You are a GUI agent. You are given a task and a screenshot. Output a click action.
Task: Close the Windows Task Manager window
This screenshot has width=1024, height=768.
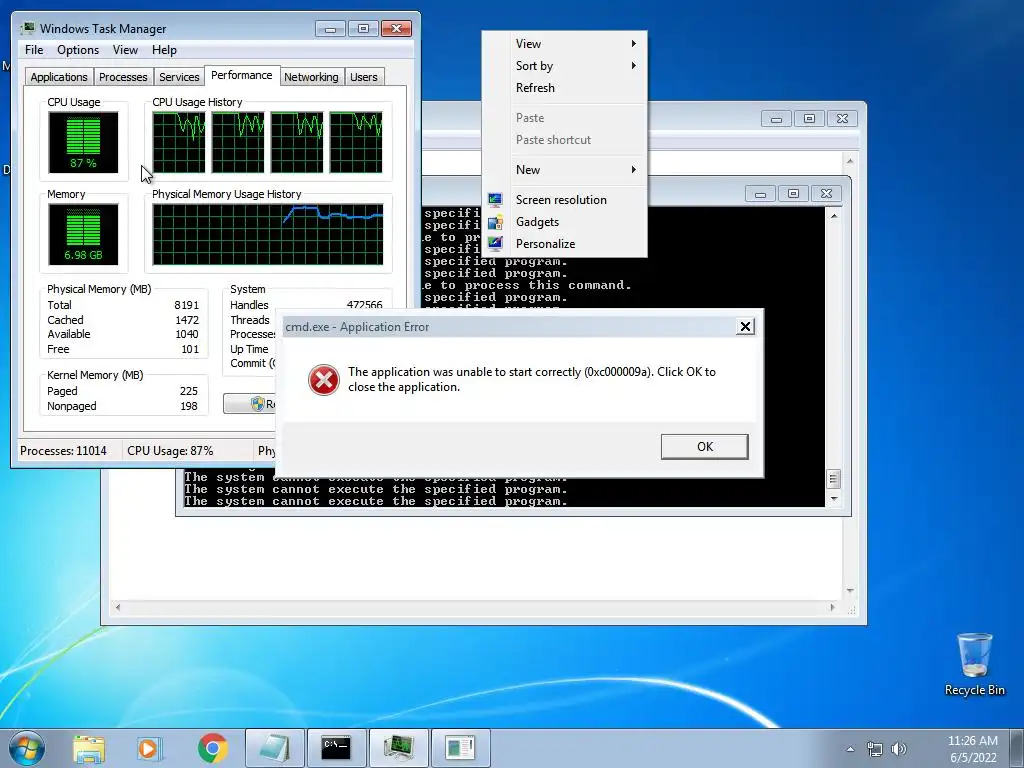pos(396,29)
